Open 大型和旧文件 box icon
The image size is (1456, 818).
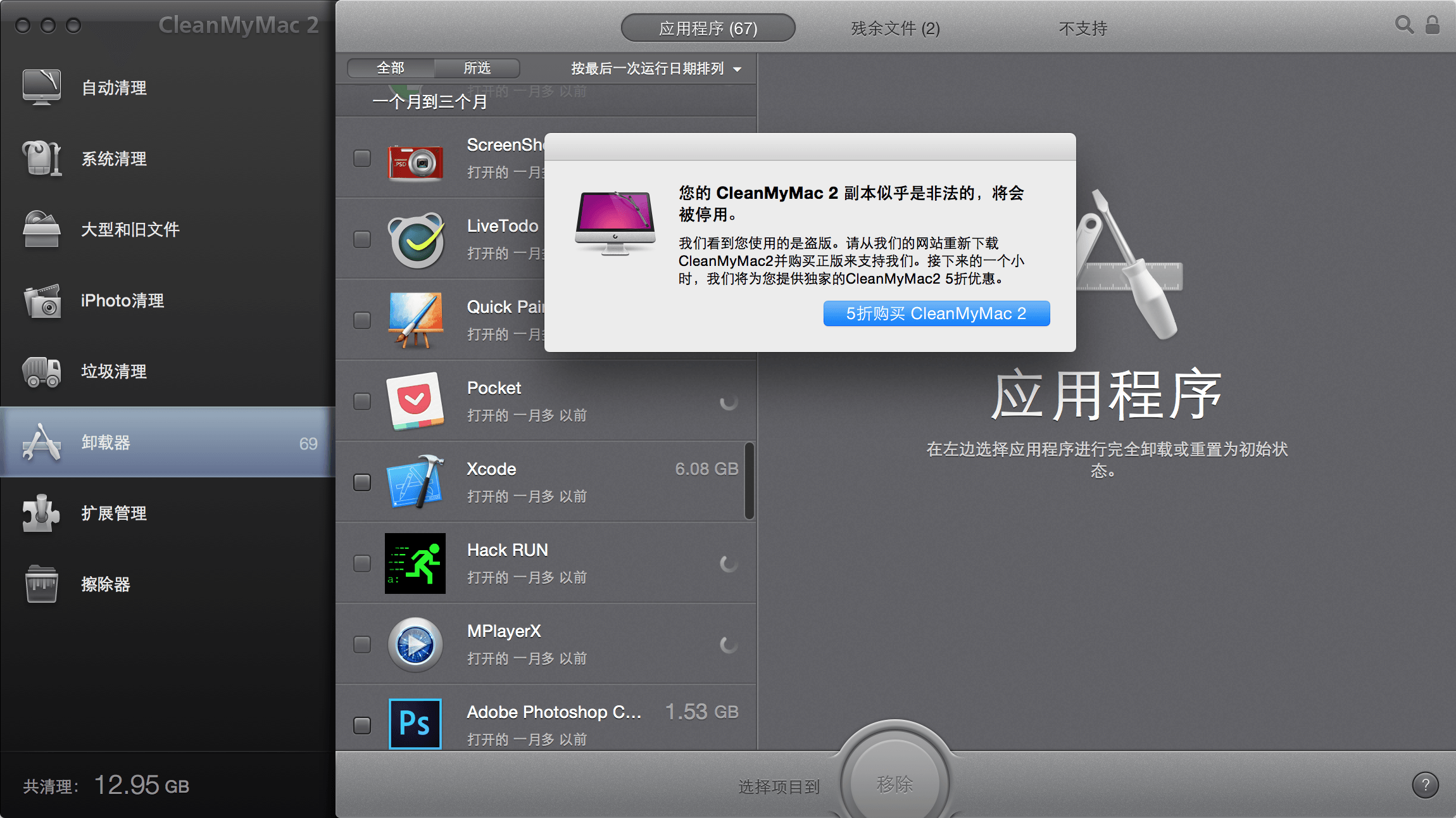coord(42,229)
